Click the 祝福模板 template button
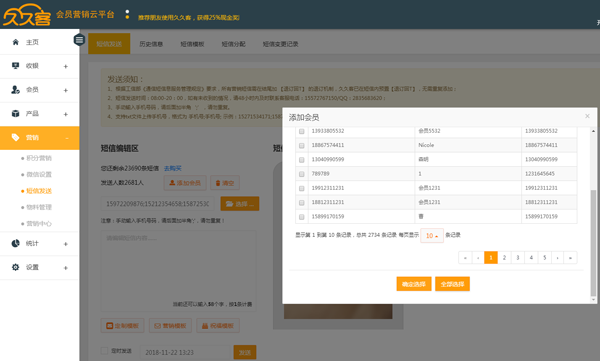Screen dimensions: 600x361 (218, 325)
